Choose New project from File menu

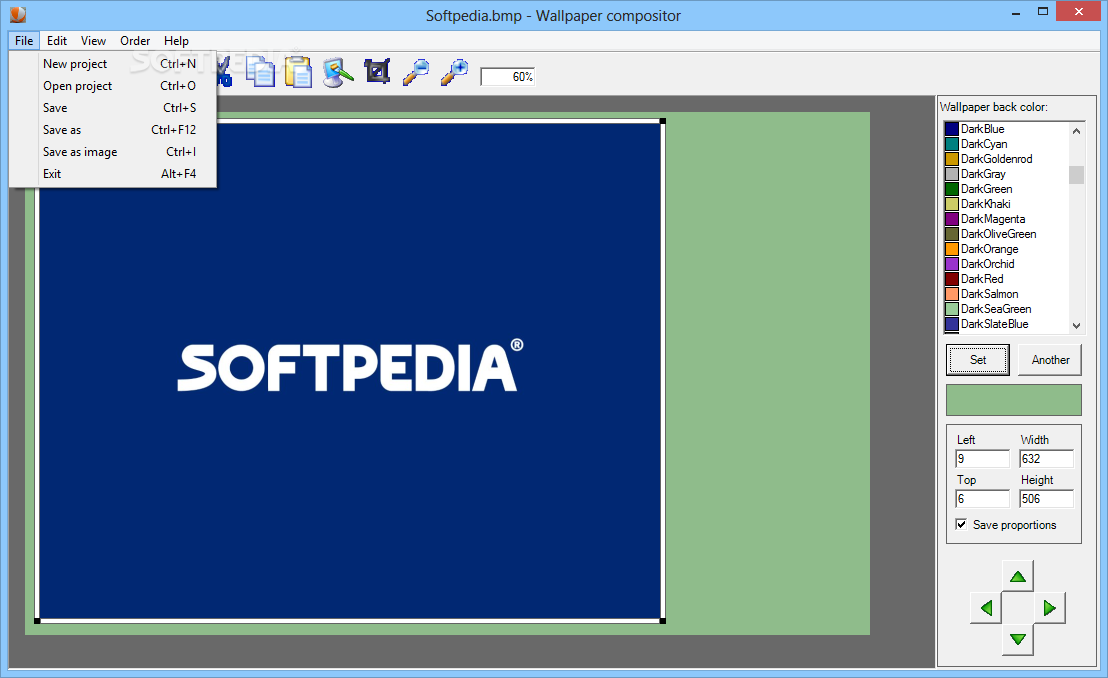pyautogui.click(x=113, y=64)
